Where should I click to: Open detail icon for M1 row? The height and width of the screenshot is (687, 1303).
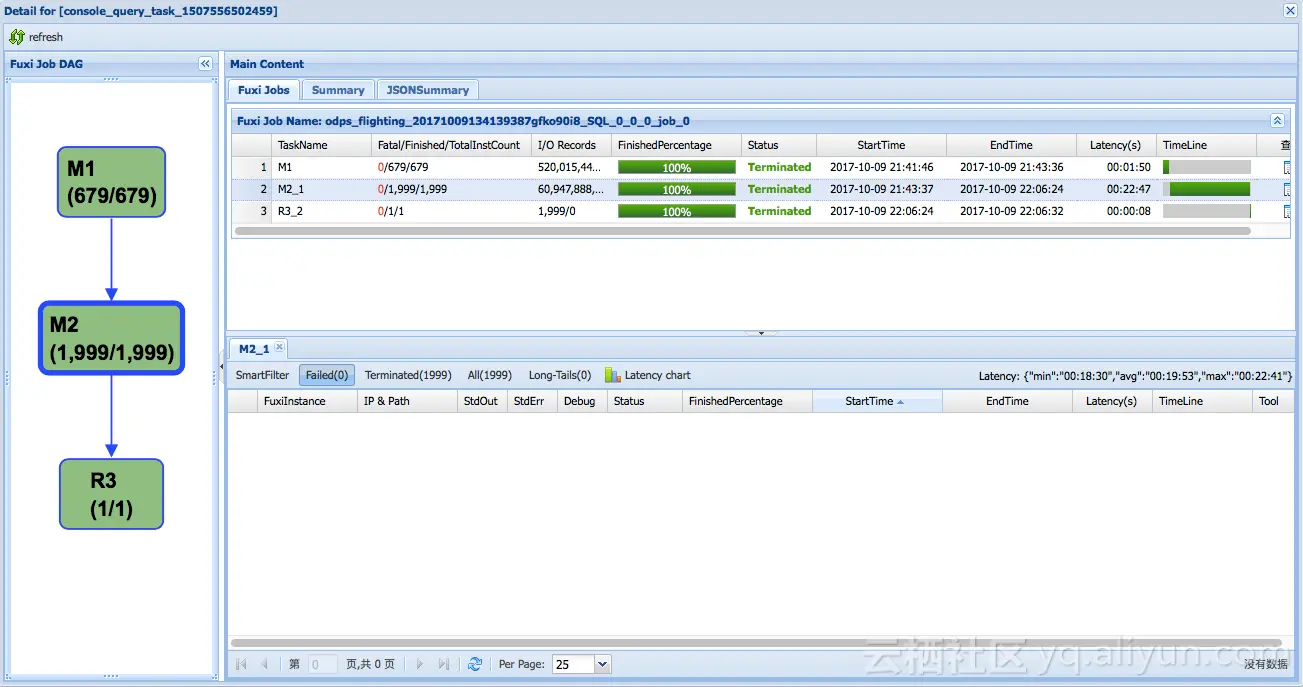point(1287,168)
